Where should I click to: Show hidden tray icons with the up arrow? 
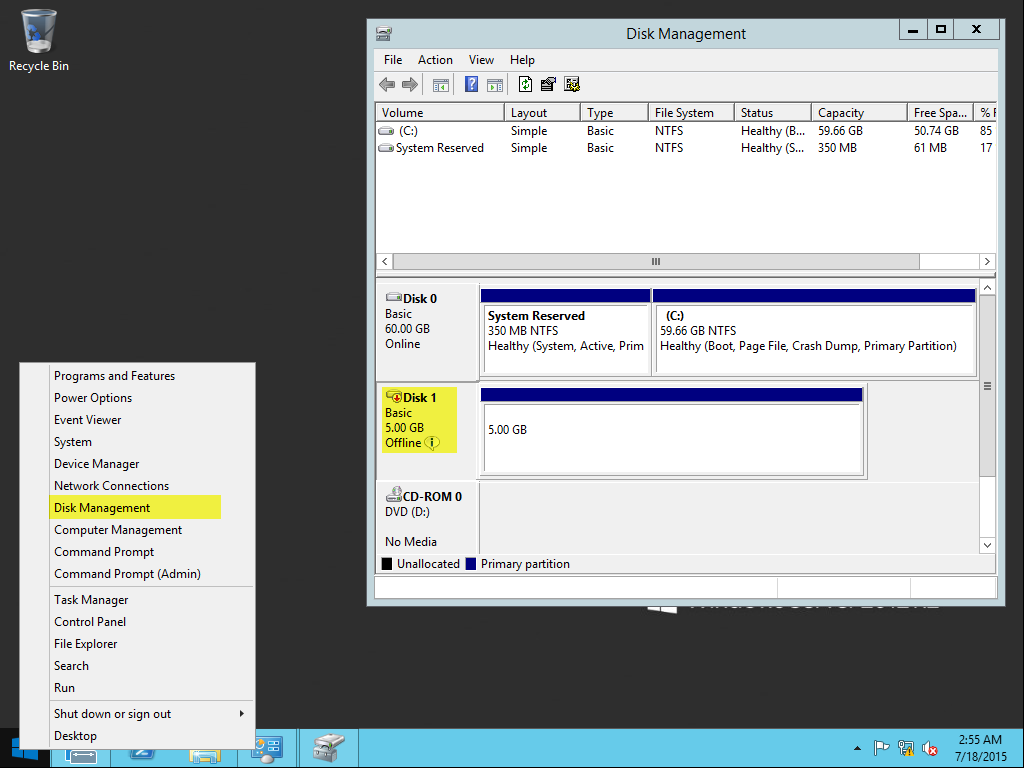point(857,748)
